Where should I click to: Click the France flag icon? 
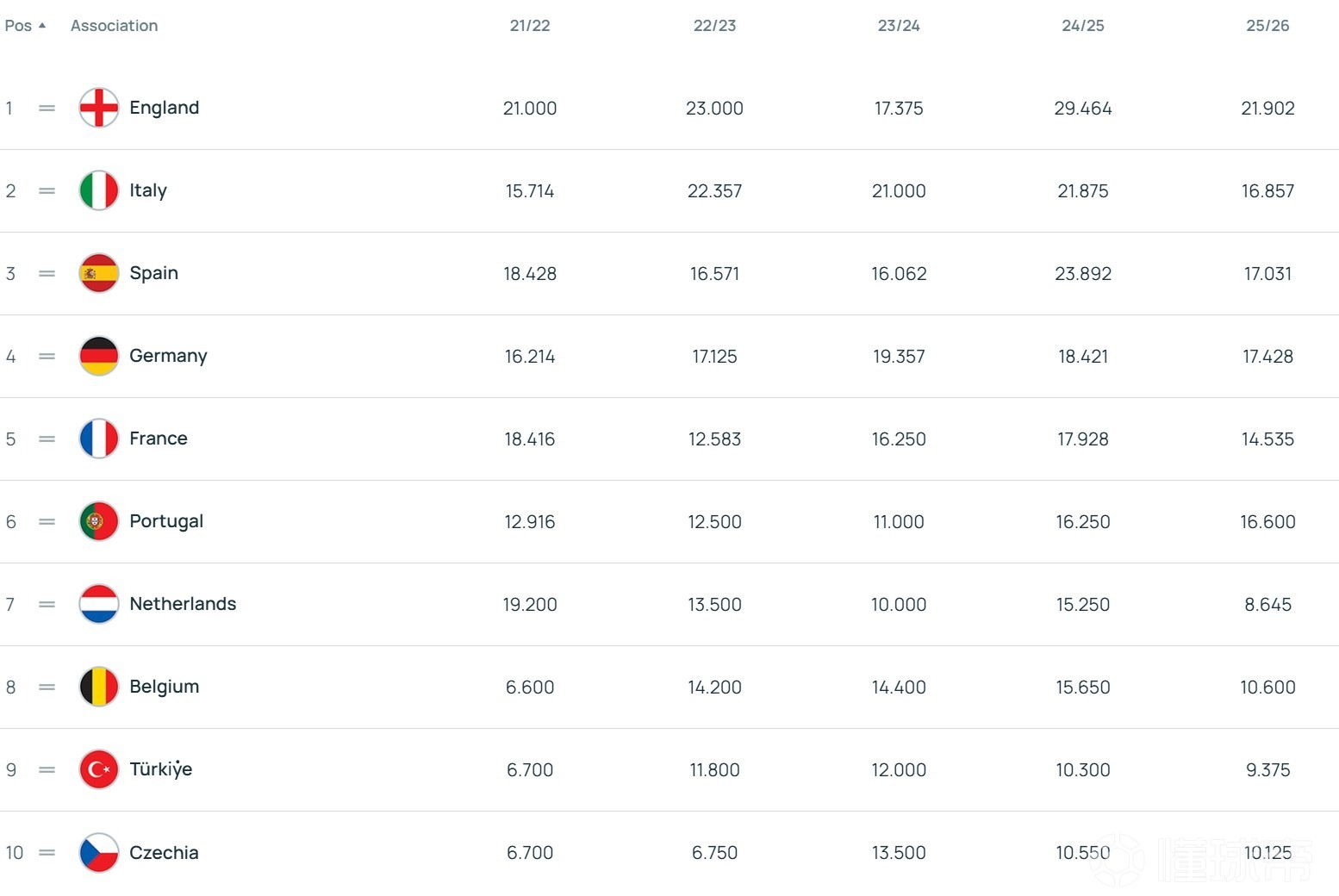point(99,439)
